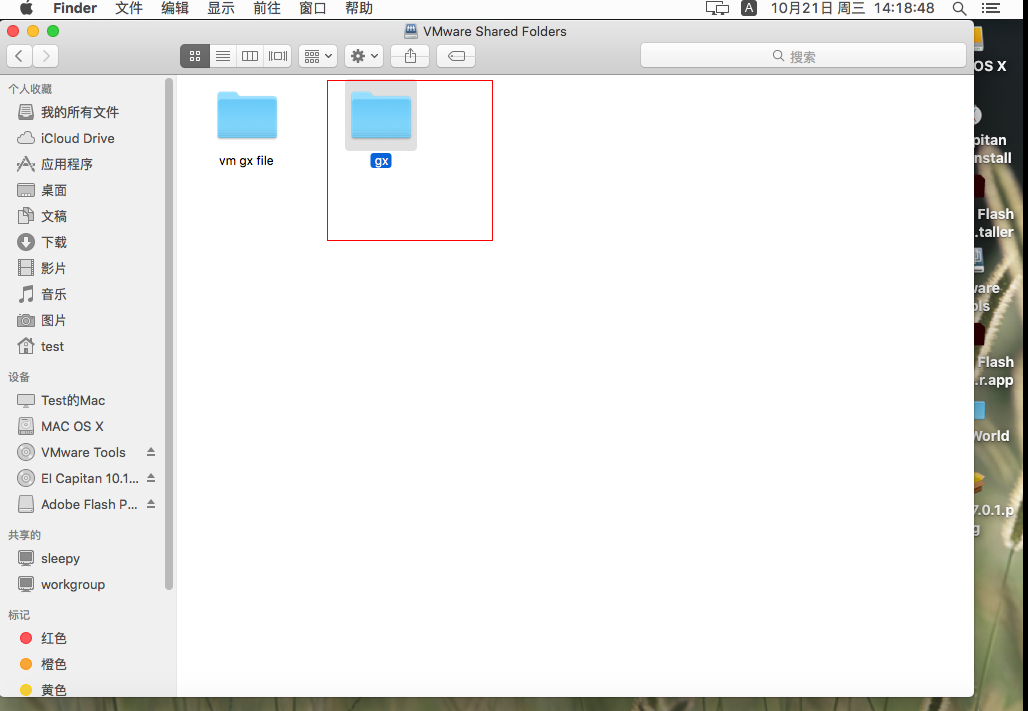1028x711 pixels.
Task: Switch to list view
Action: 223,56
